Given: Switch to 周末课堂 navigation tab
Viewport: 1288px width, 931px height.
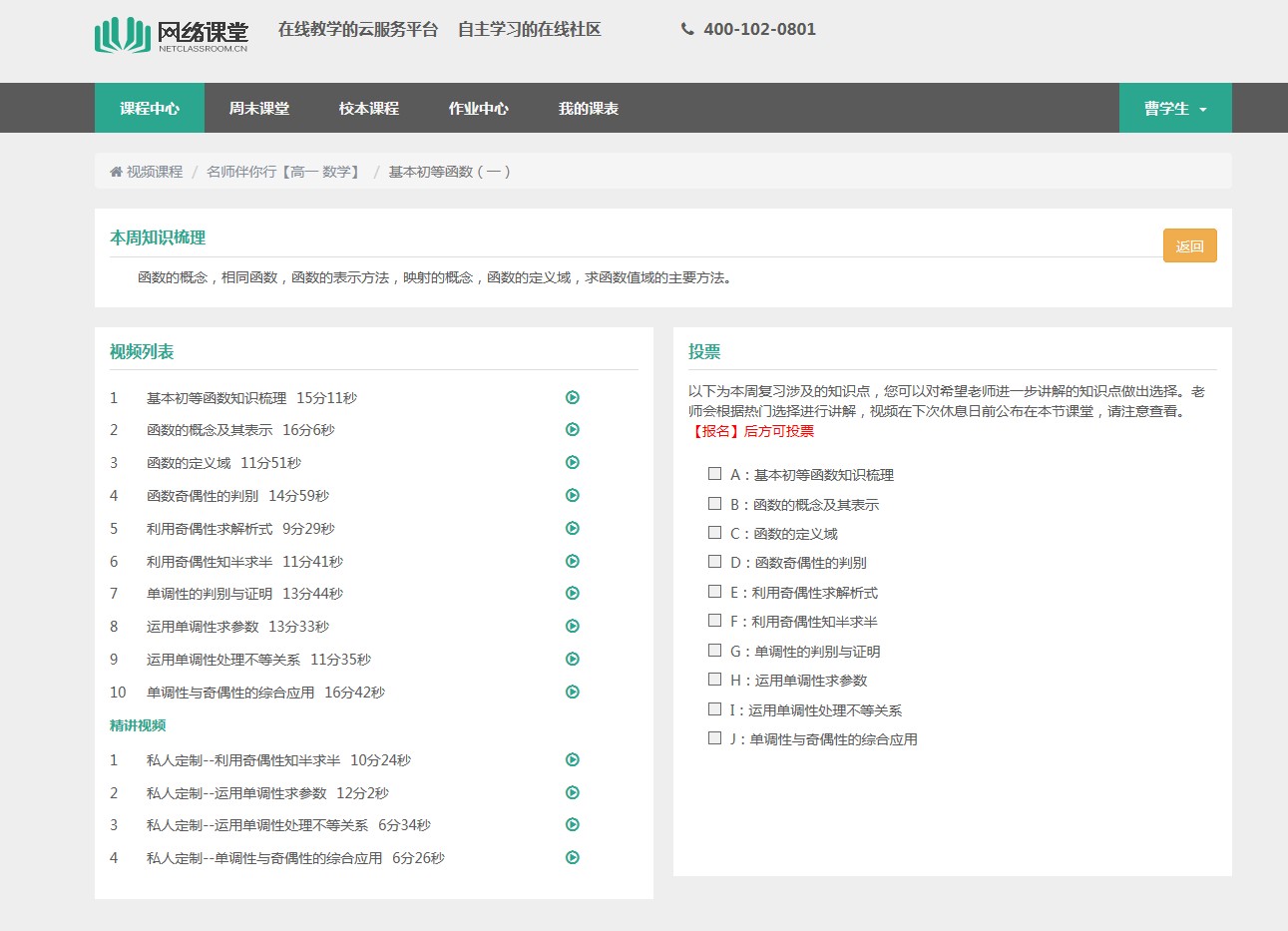Looking at the screenshot, I should click(259, 108).
